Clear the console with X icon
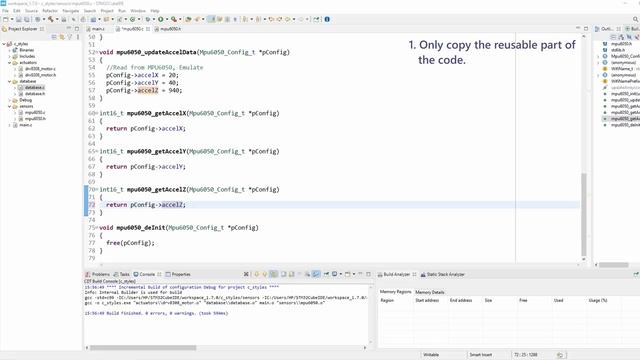The height and width of the screenshot is (360, 640). click(x=246, y=274)
